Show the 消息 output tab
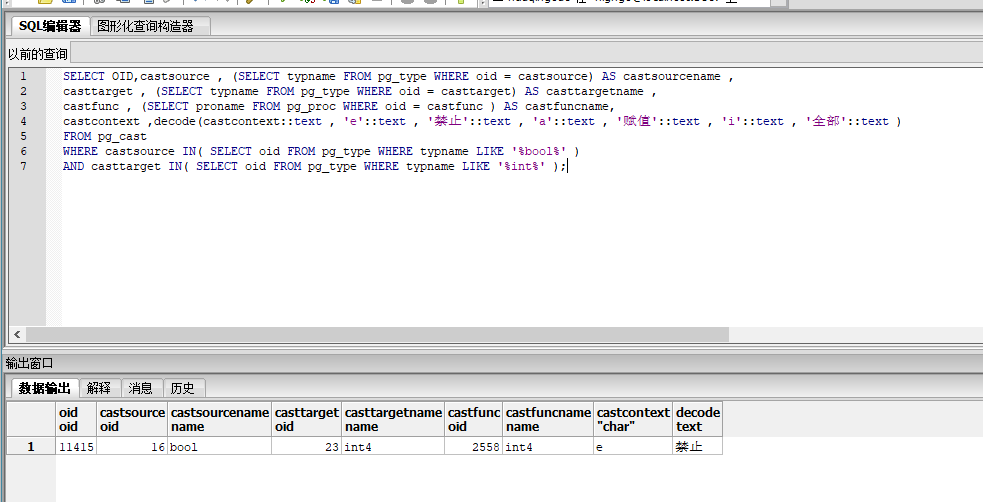 [x=140, y=389]
